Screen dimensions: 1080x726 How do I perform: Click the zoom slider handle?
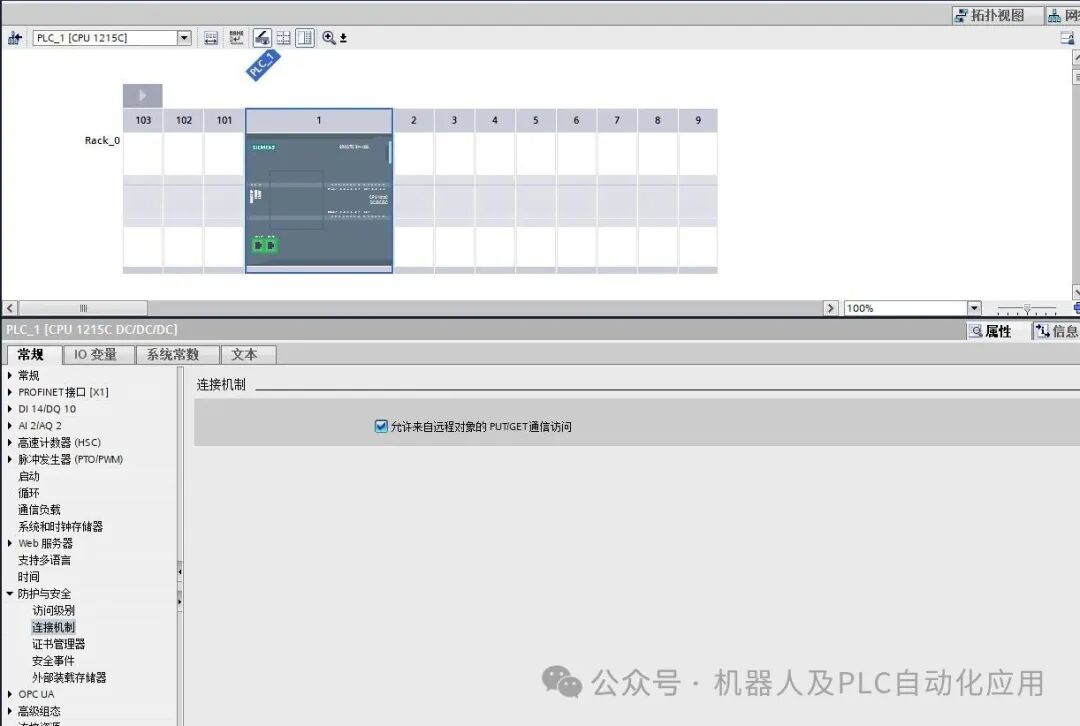(x=1026, y=309)
